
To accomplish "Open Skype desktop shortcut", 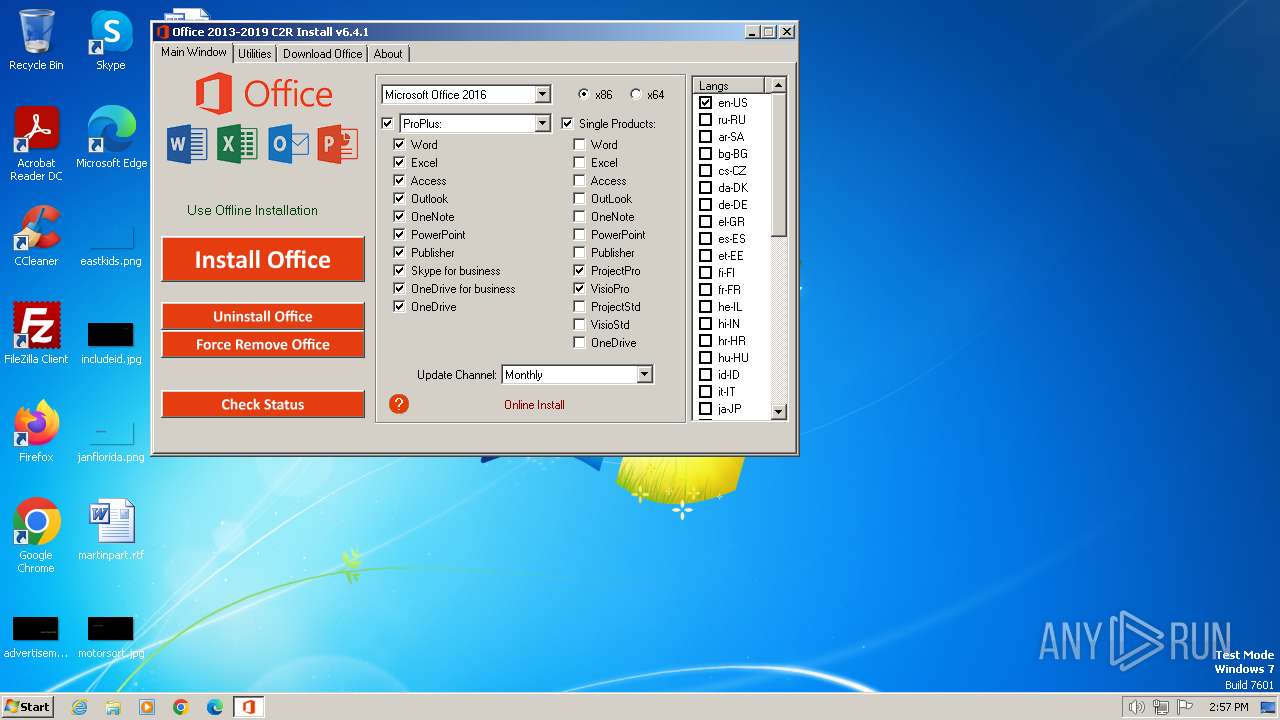I will [111, 40].
